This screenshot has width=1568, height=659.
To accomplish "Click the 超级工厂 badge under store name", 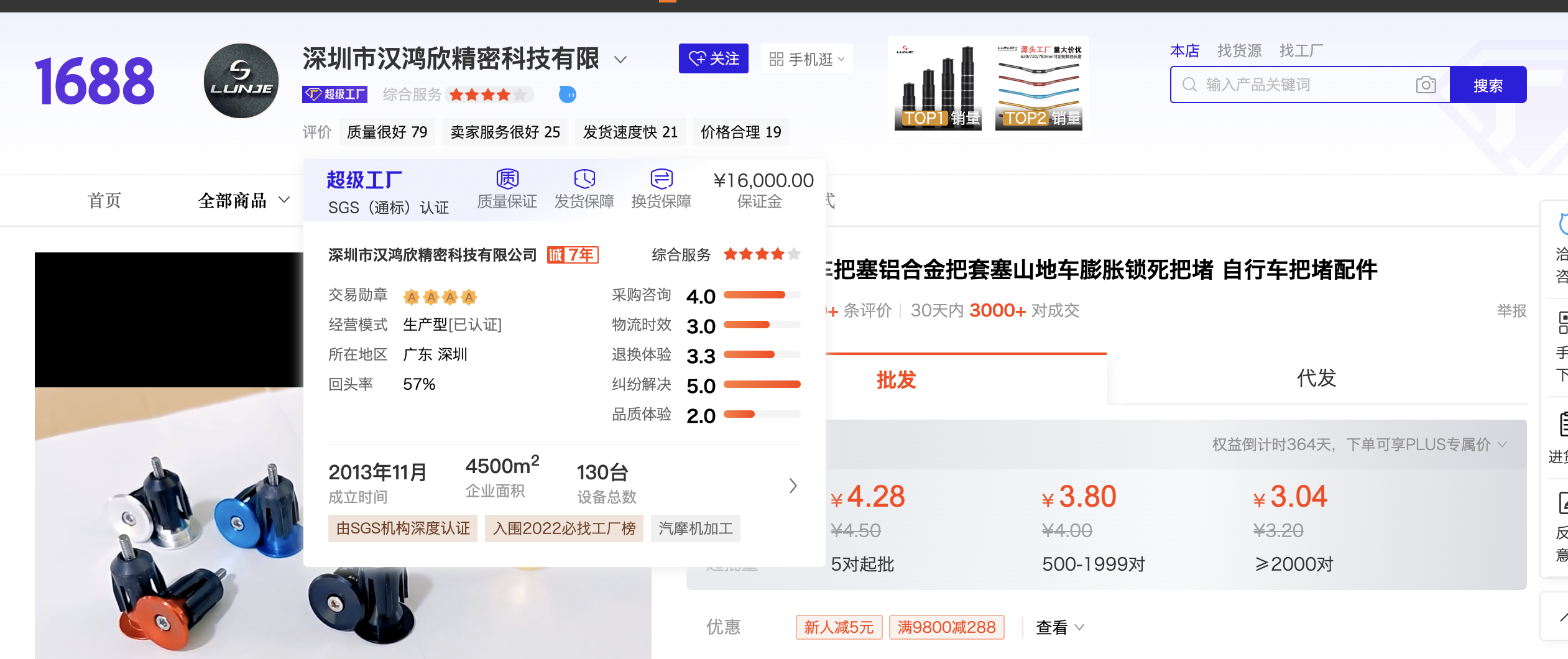I will click(x=335, y=94).
